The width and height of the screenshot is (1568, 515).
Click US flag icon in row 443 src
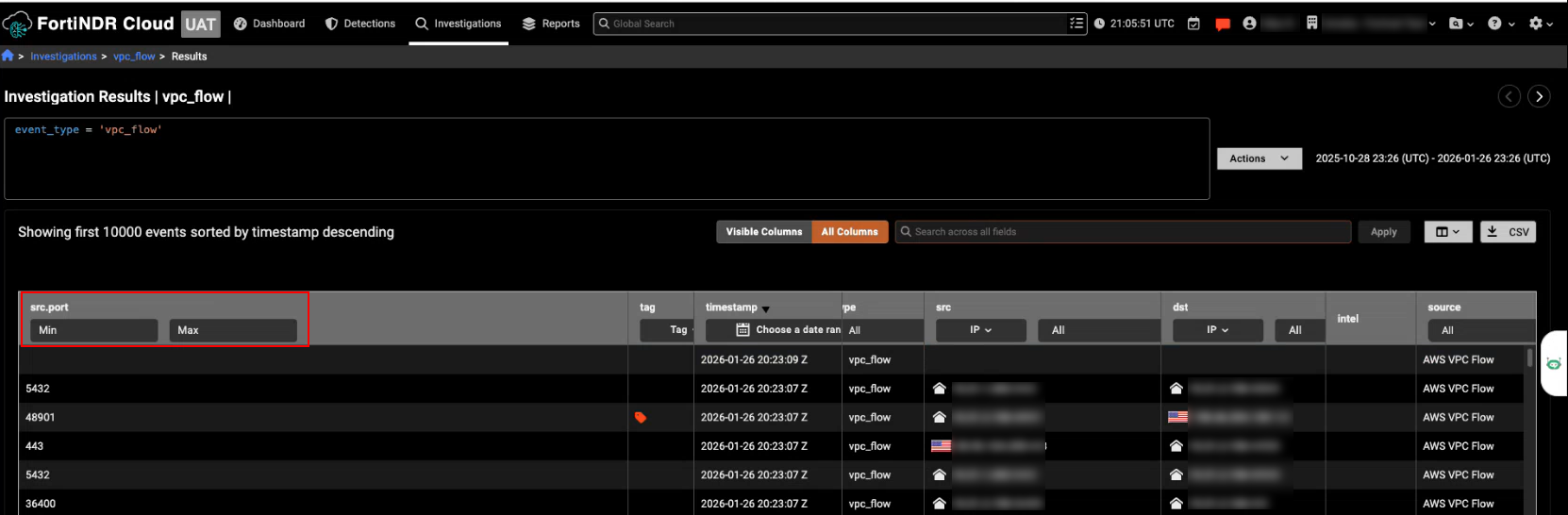[941, 446]
